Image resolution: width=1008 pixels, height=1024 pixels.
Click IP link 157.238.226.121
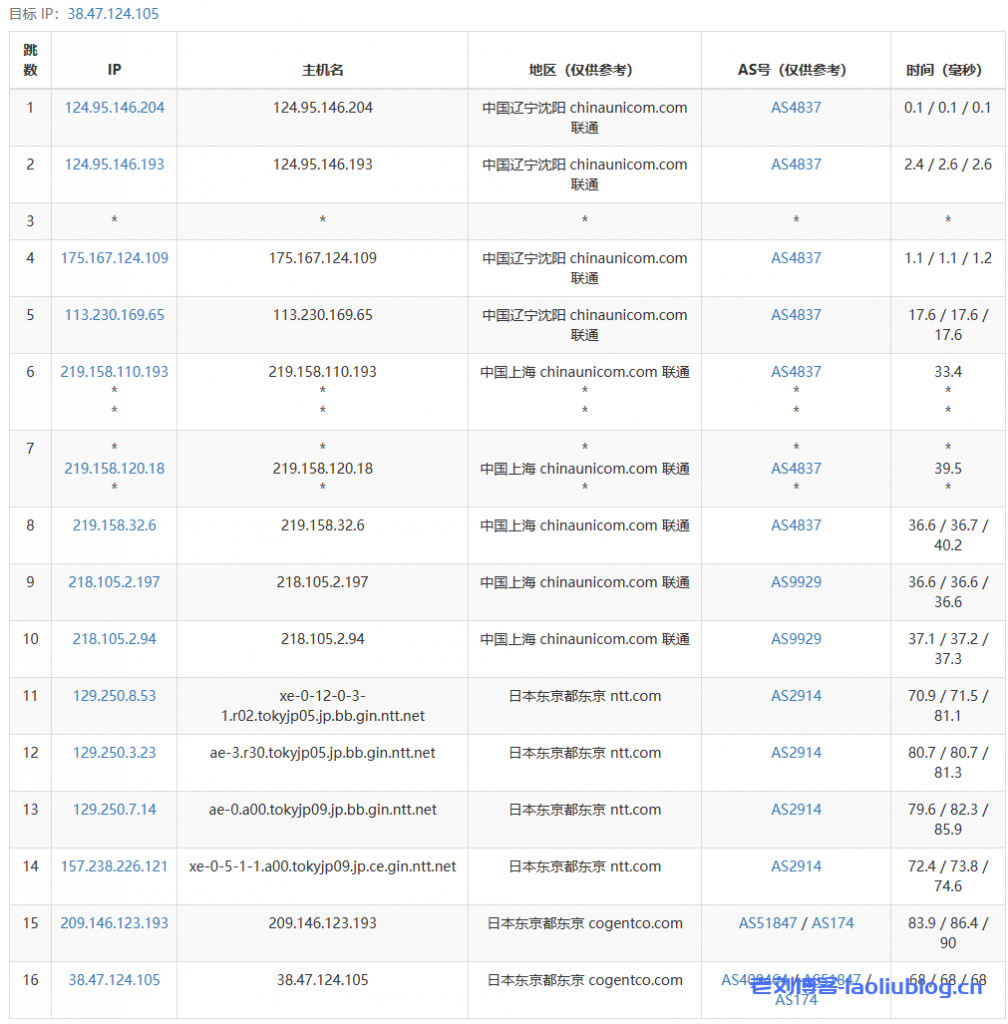pos(114,867)
